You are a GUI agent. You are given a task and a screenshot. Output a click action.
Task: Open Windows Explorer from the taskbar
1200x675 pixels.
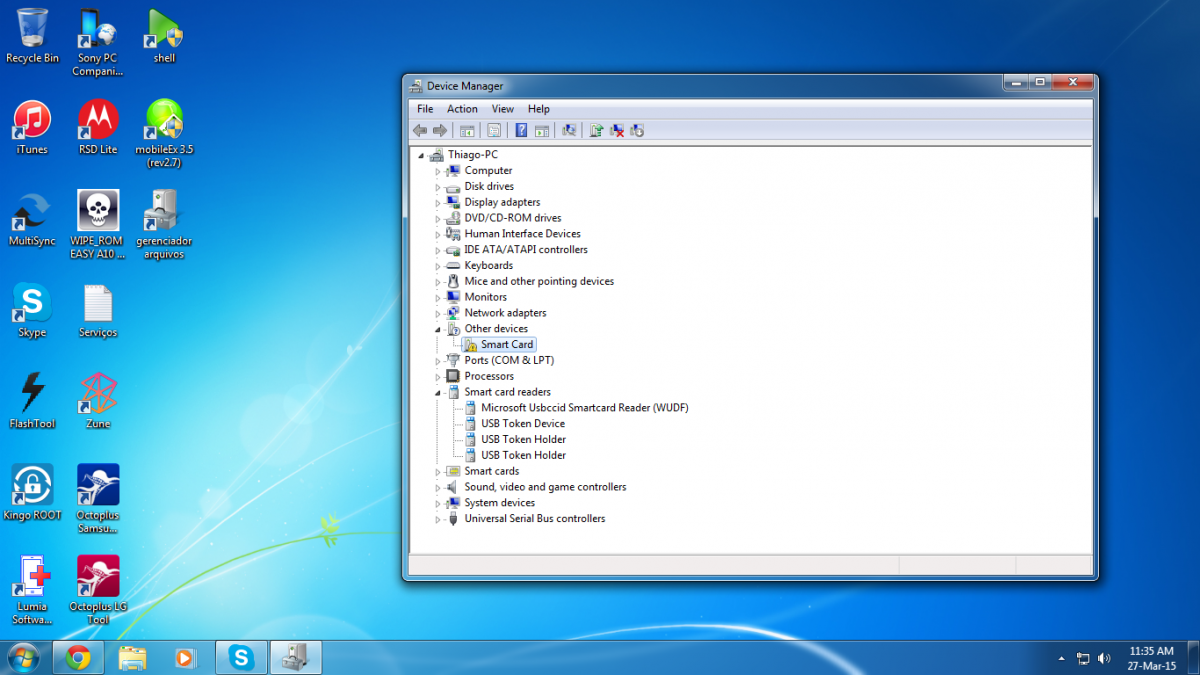point(132,657)
